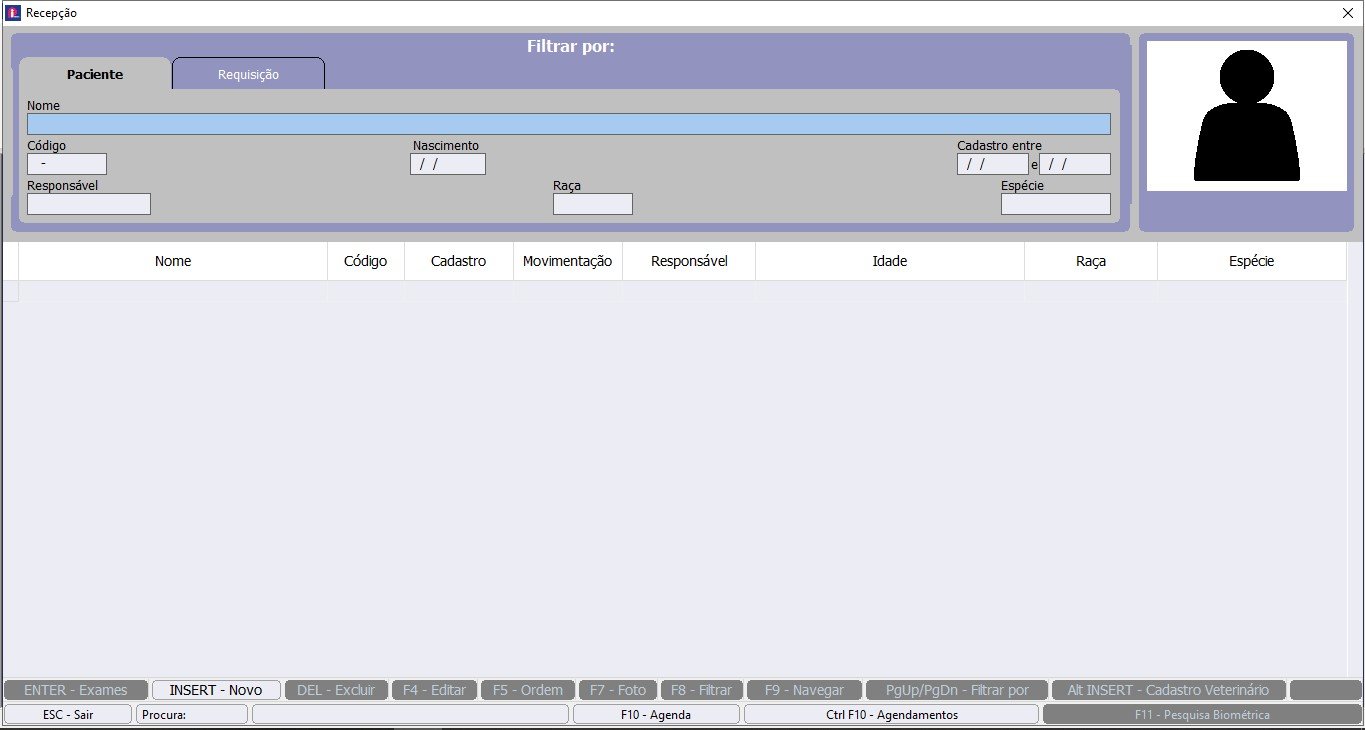Open the F10 - Agenda button

656,715
